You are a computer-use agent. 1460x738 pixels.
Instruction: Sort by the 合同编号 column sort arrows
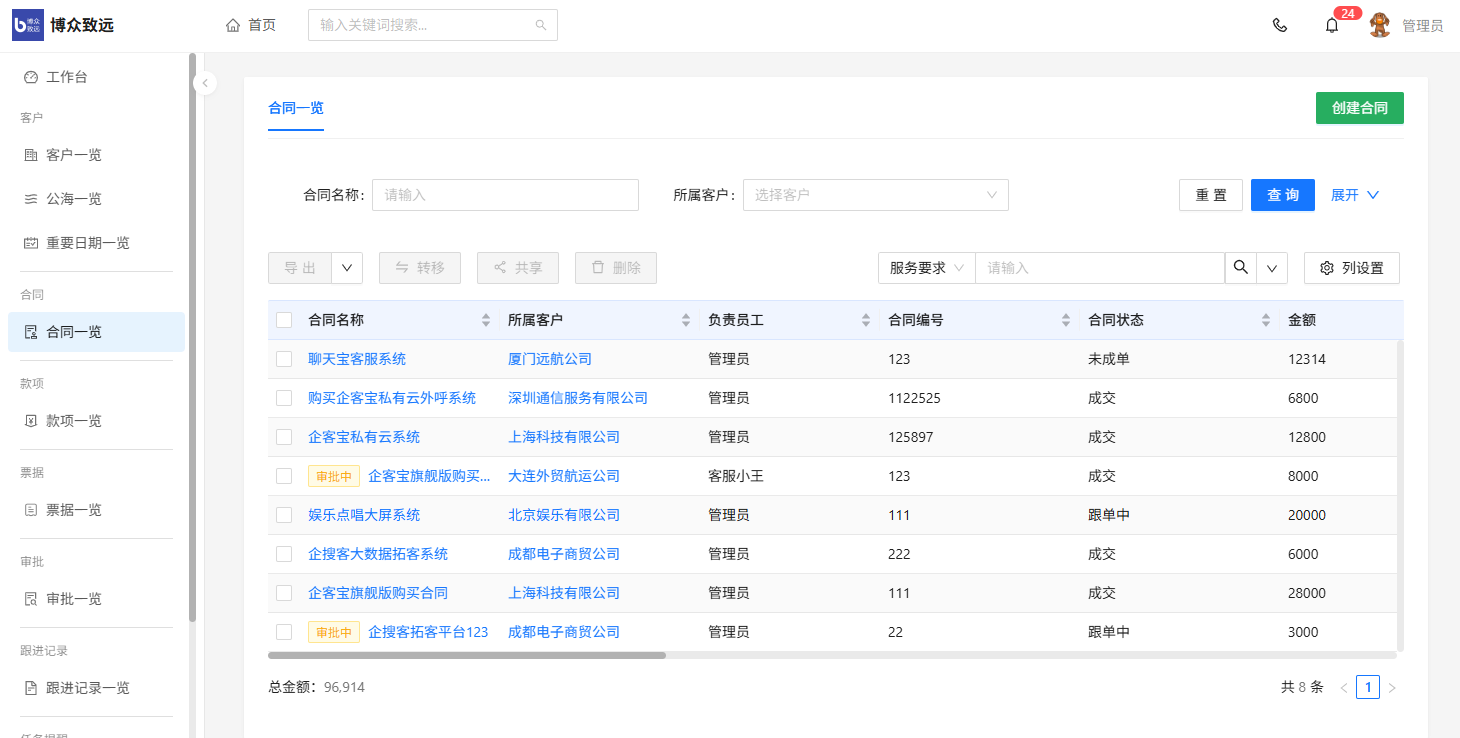1066,320
